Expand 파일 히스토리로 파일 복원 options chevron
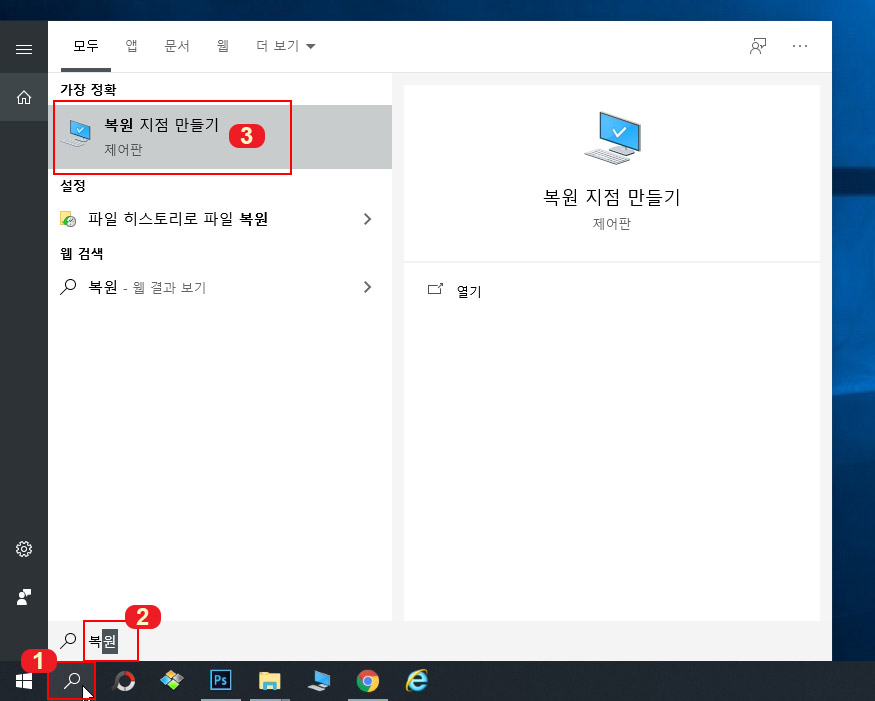The height and width of the screenshot is (701, 875). pyautogui.click(x=367, y=218)
